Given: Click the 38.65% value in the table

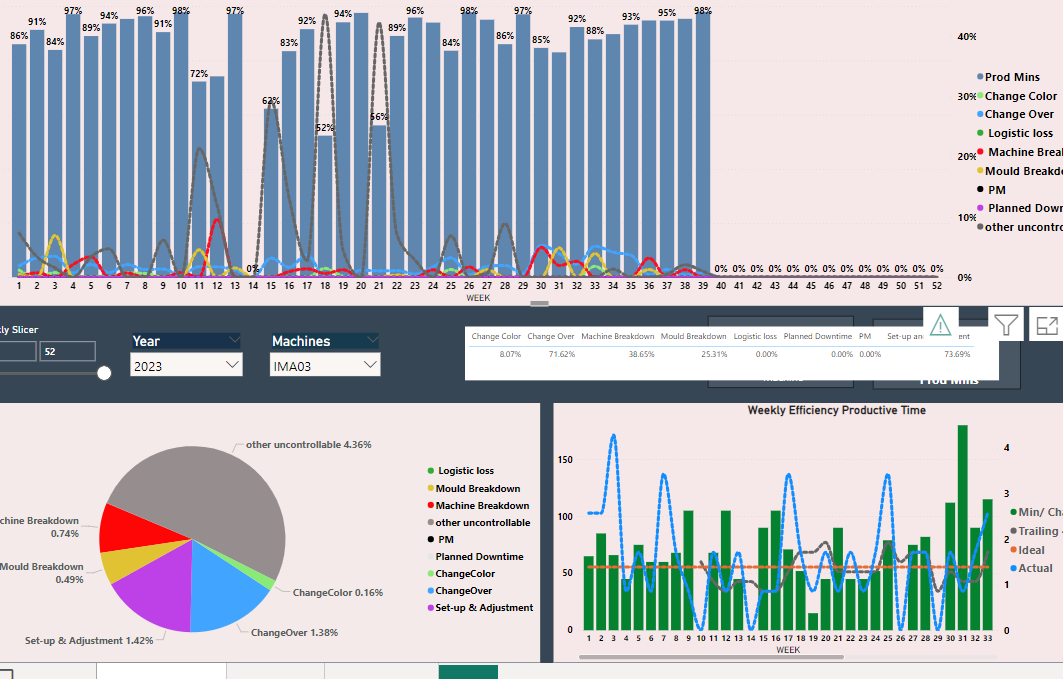Looking at the screenshot, I should pos(641,354).
